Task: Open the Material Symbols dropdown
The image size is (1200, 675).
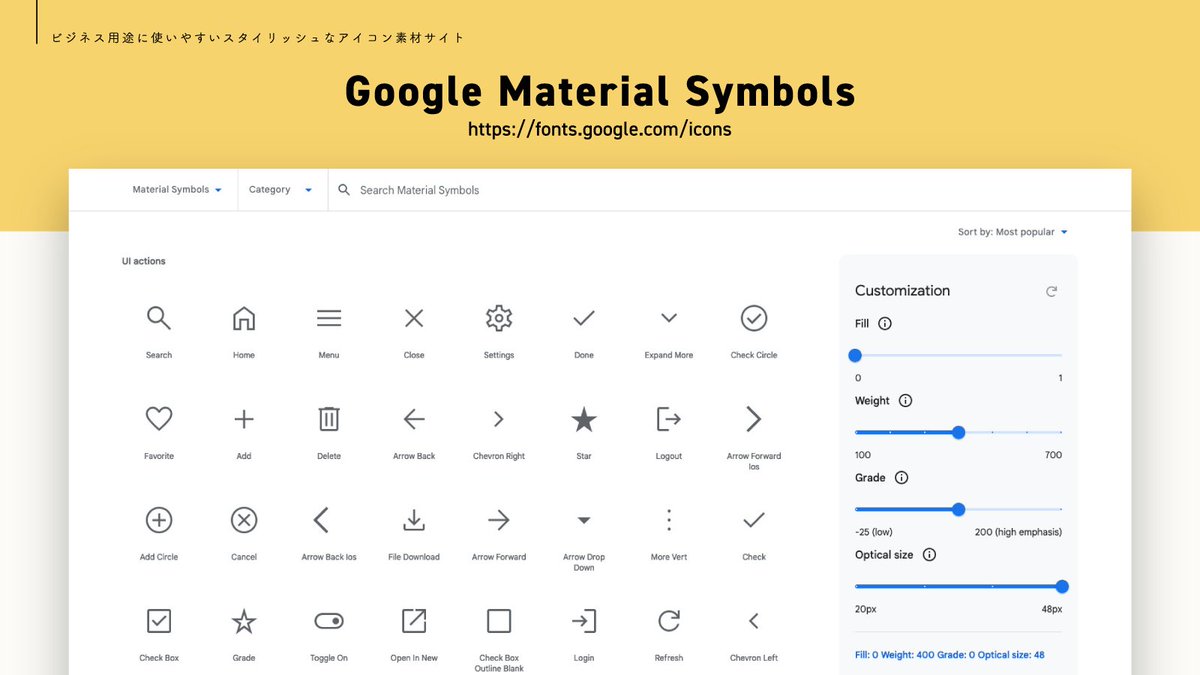Action: click(x=177, y=190)
